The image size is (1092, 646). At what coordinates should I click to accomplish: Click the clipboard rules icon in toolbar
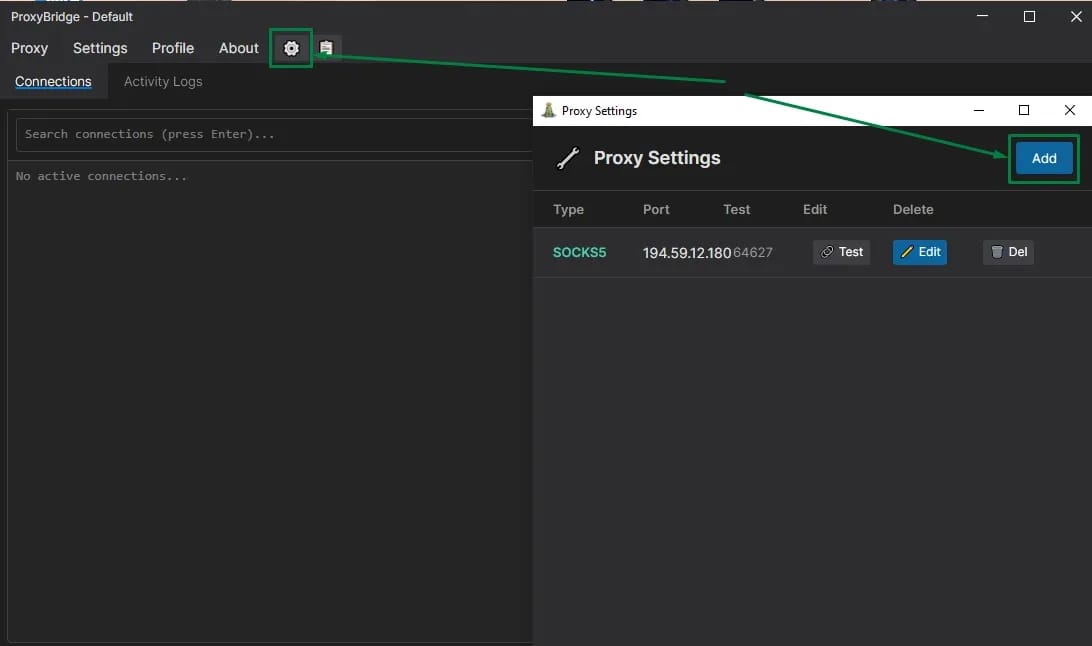pyautogui.click(x=326, y=47)
